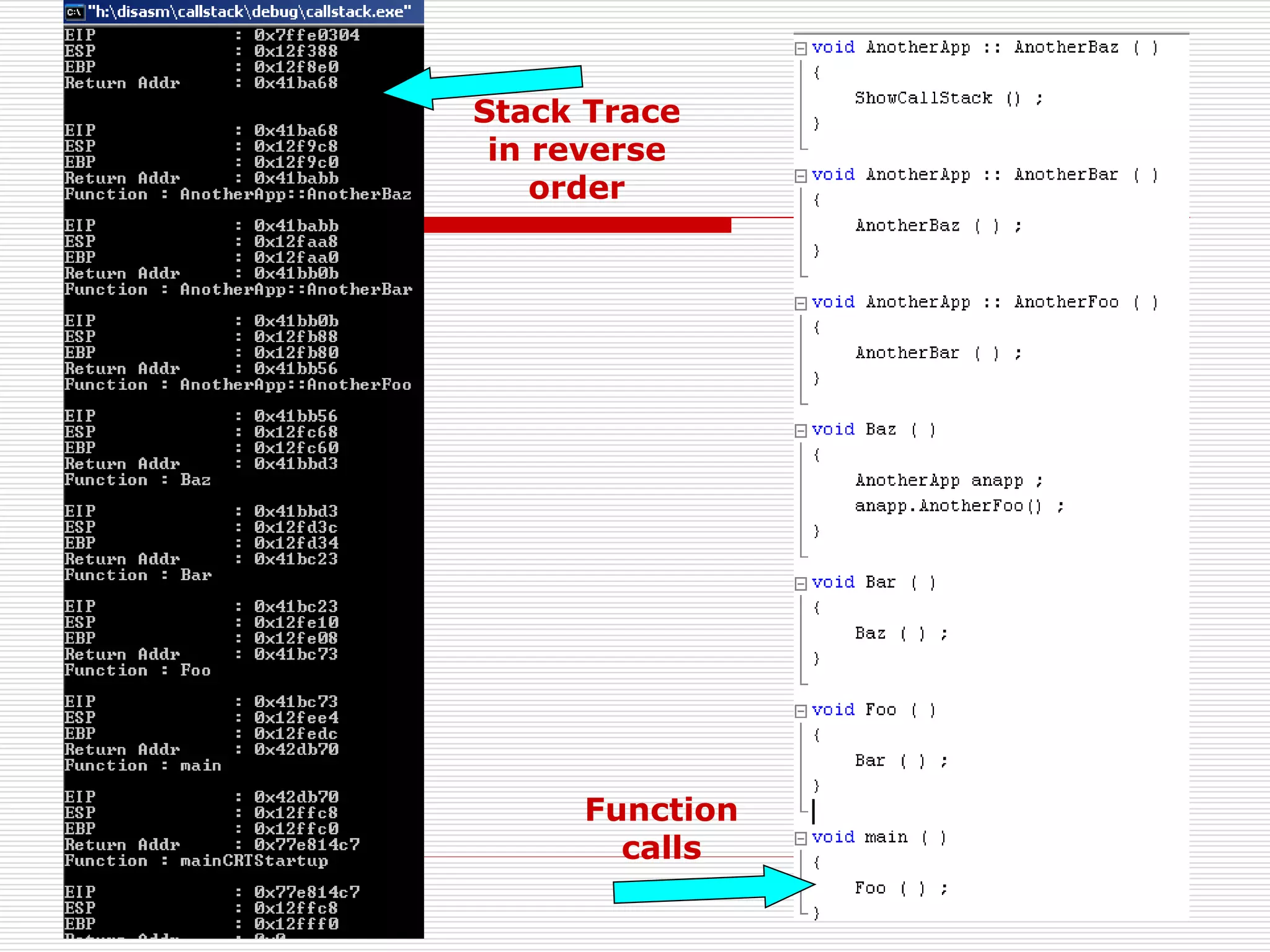Click the EBP value 0x12faa0

tap(296, 258)
